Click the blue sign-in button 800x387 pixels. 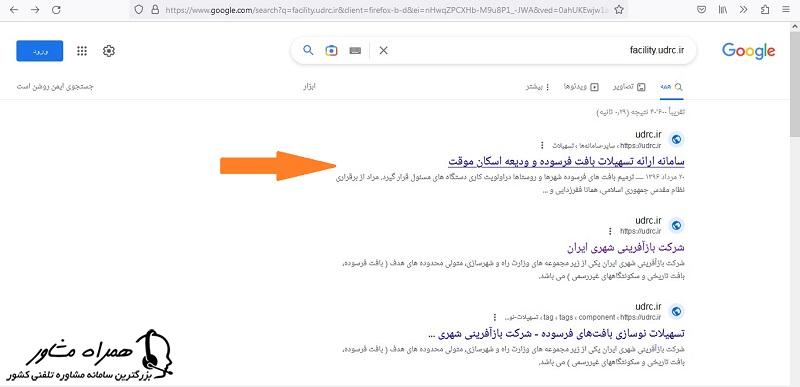40,51
